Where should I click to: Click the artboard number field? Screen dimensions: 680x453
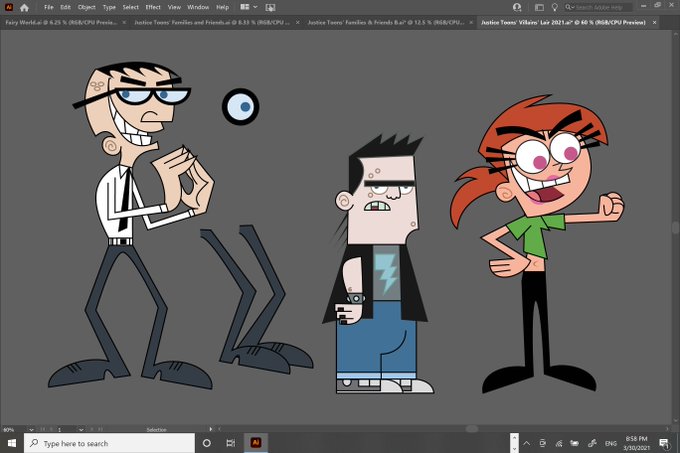pos(66,430)
